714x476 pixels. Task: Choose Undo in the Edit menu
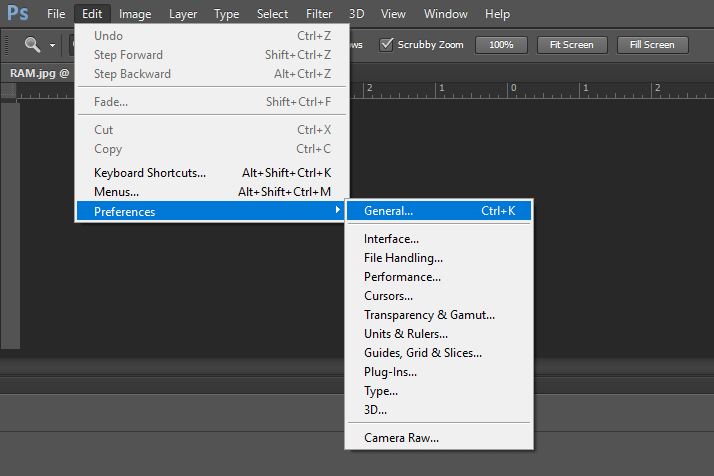(x=212, y=36)
